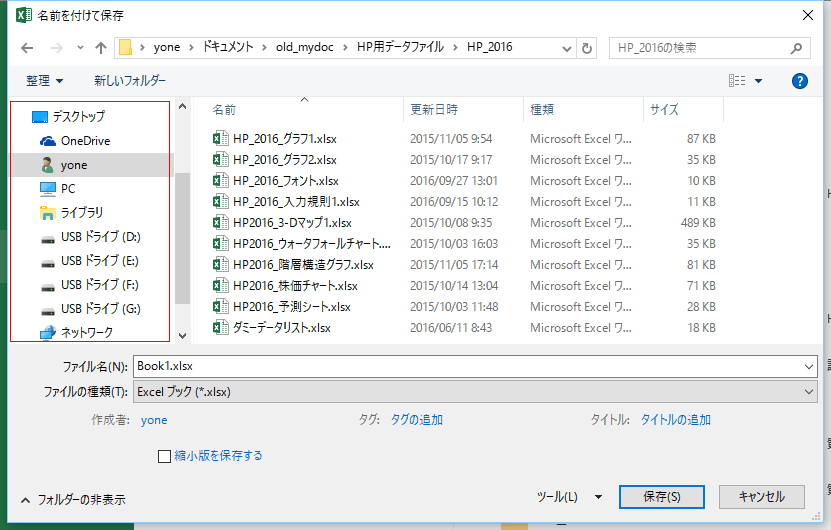This screenshot has height=530, width=831.
Task: Click Excel icon in dialog title bar
Action: point(24,15)
